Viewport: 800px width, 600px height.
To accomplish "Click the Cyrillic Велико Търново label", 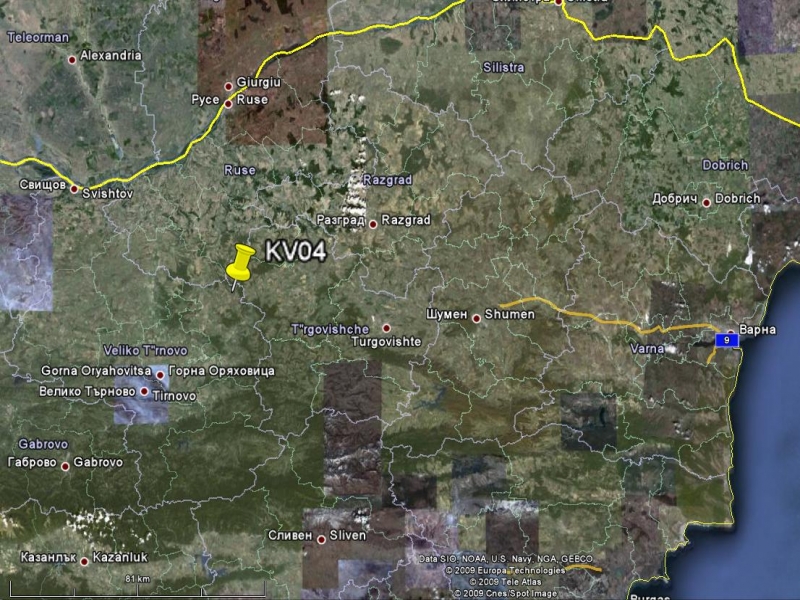I will point(87,391).
